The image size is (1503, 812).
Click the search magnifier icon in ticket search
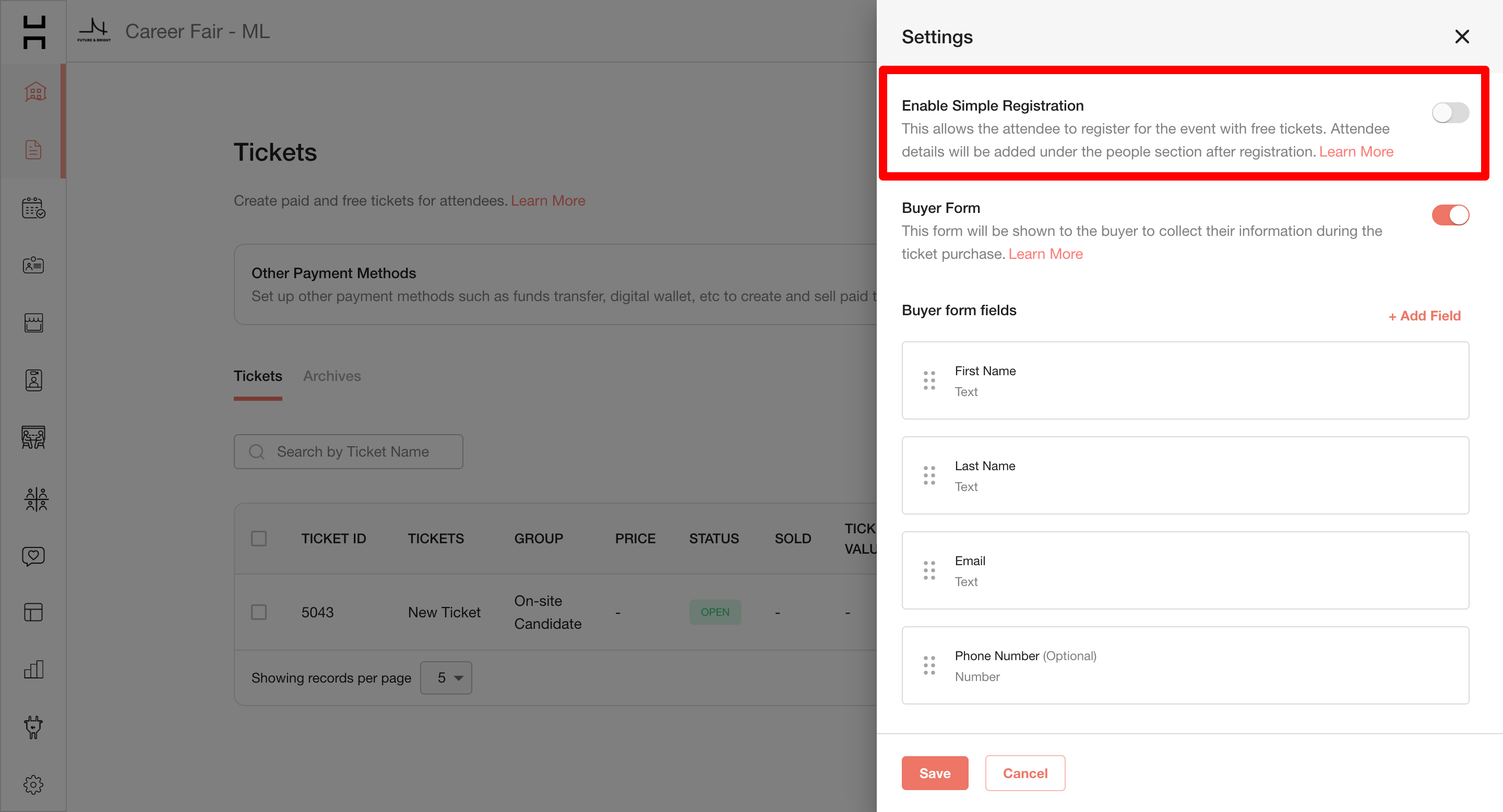257,451
